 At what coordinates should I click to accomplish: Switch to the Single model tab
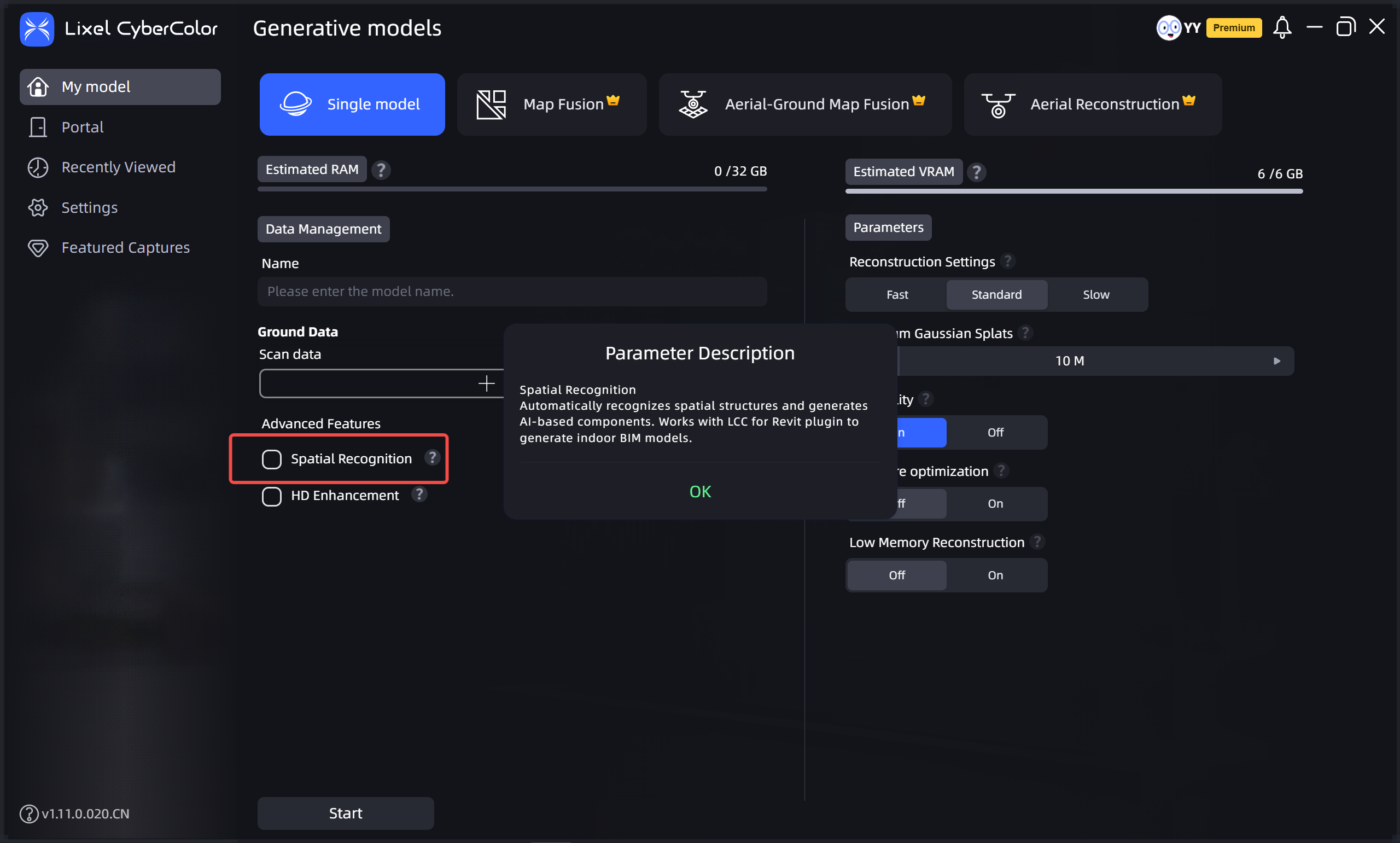click(352, 104)
